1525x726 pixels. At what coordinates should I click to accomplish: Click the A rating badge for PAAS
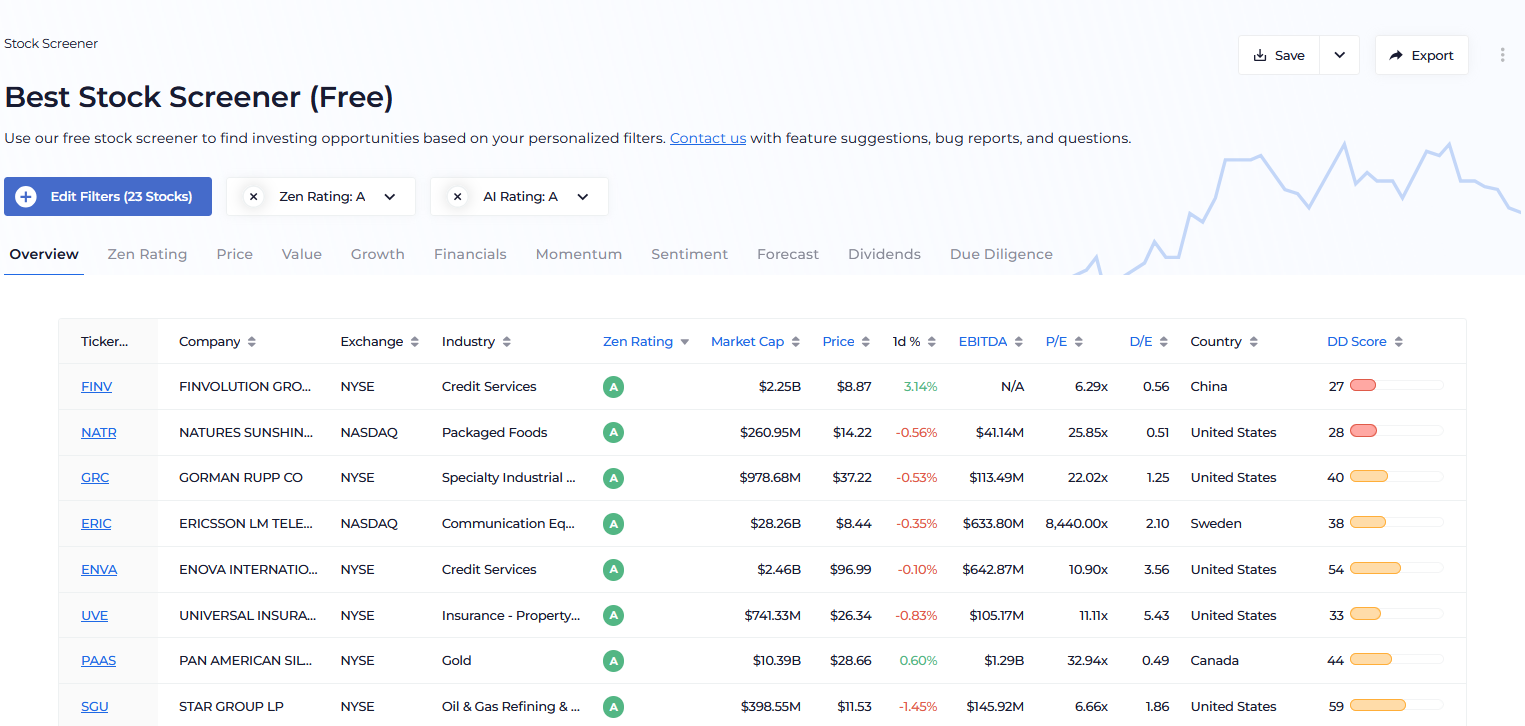pyautogui.click(x=614, y=661)
